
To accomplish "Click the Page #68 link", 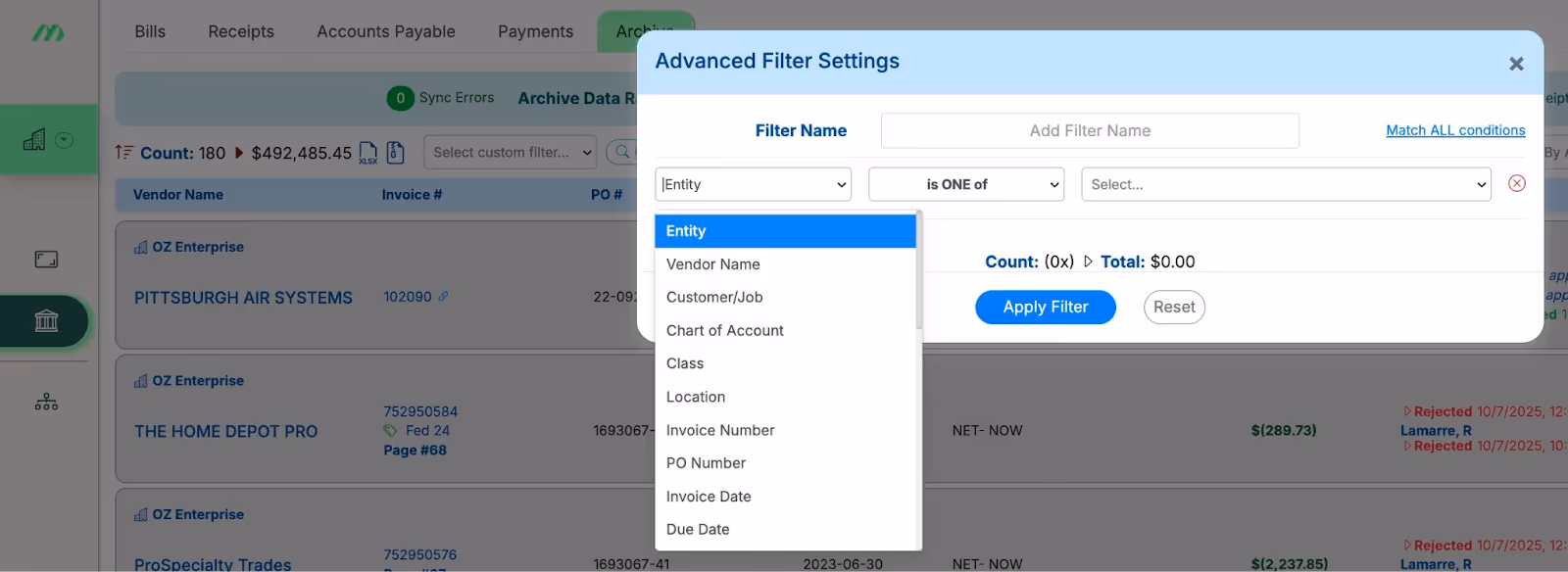I will click(x=415, y=451).
